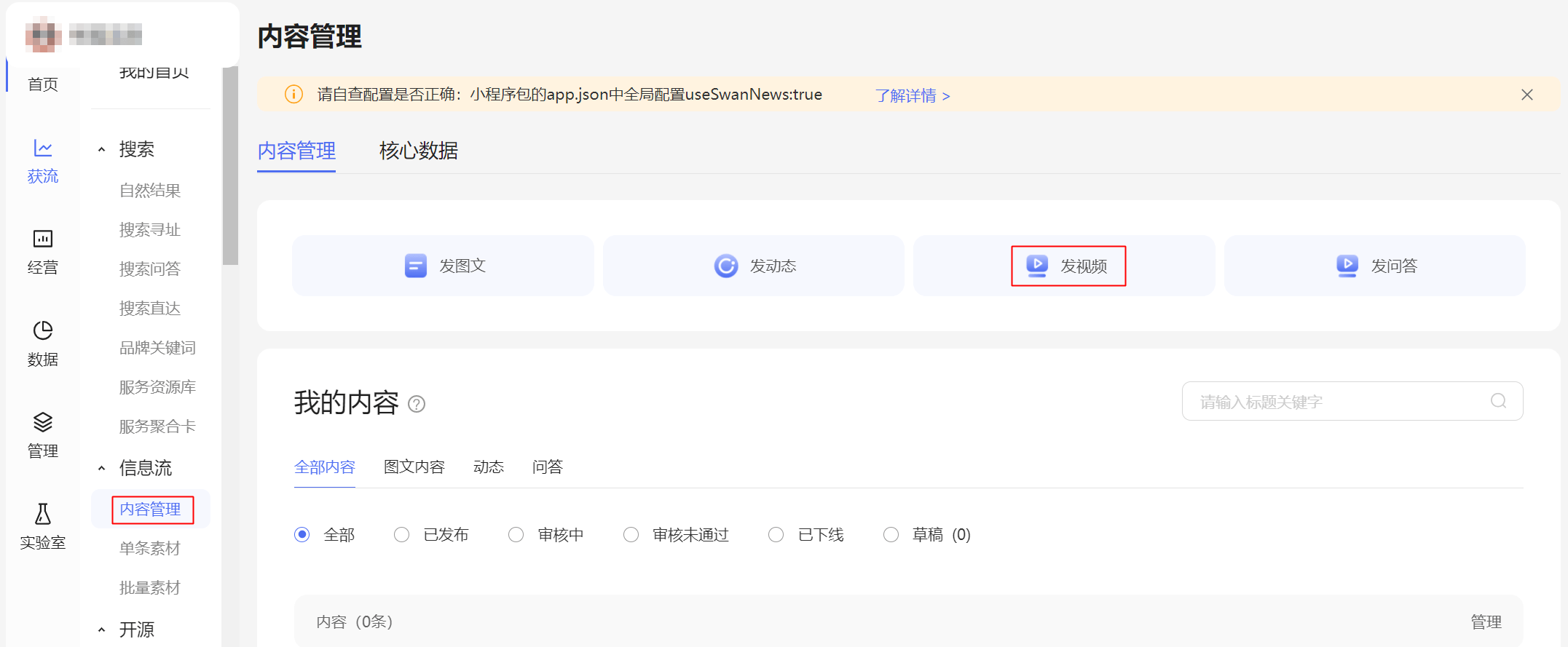1568x647 pixels.
Task: Click the 发视频 button
Action: [x=1064, y=266]
